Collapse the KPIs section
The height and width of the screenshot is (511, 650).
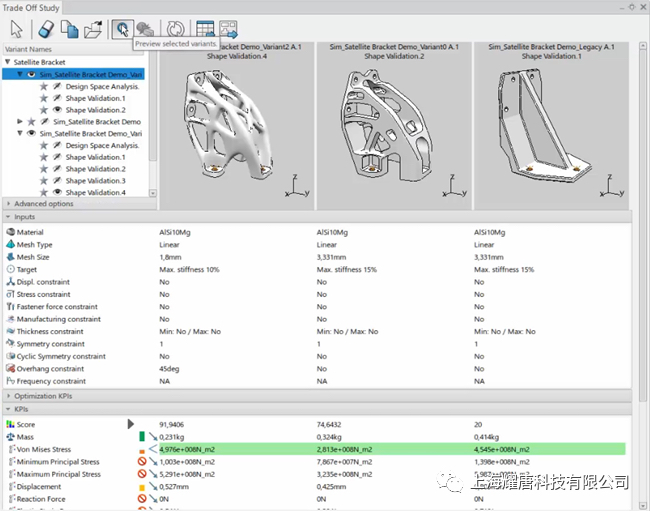click(x=8, y=409)
